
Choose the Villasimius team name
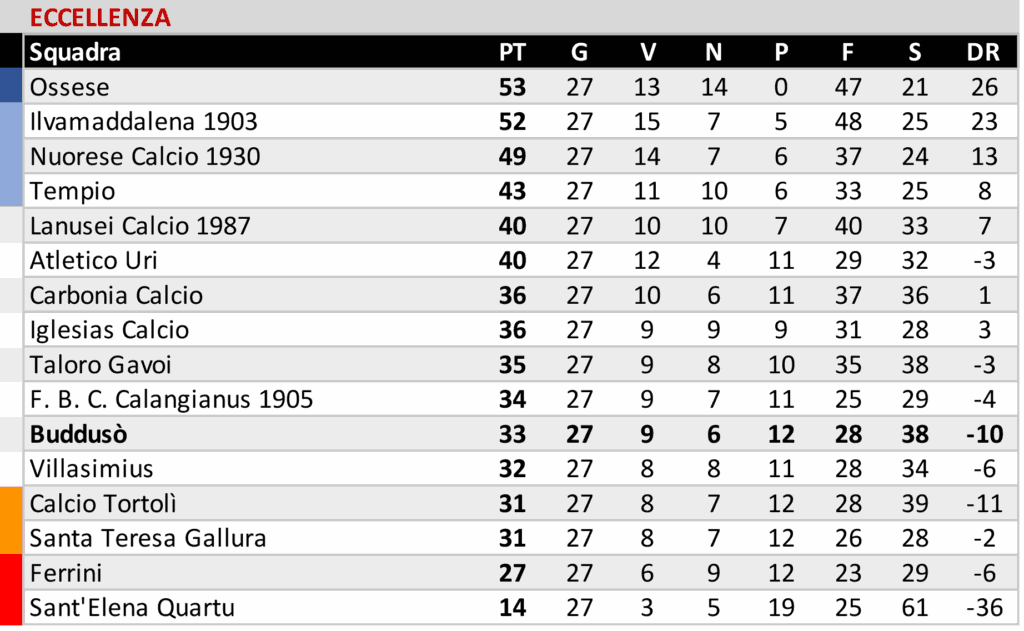coord(91,469)
